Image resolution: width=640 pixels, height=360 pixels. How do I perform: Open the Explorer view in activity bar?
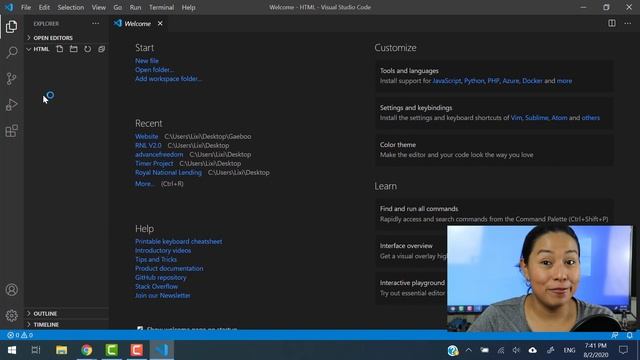pyautogui.click(x=11, y=27)
